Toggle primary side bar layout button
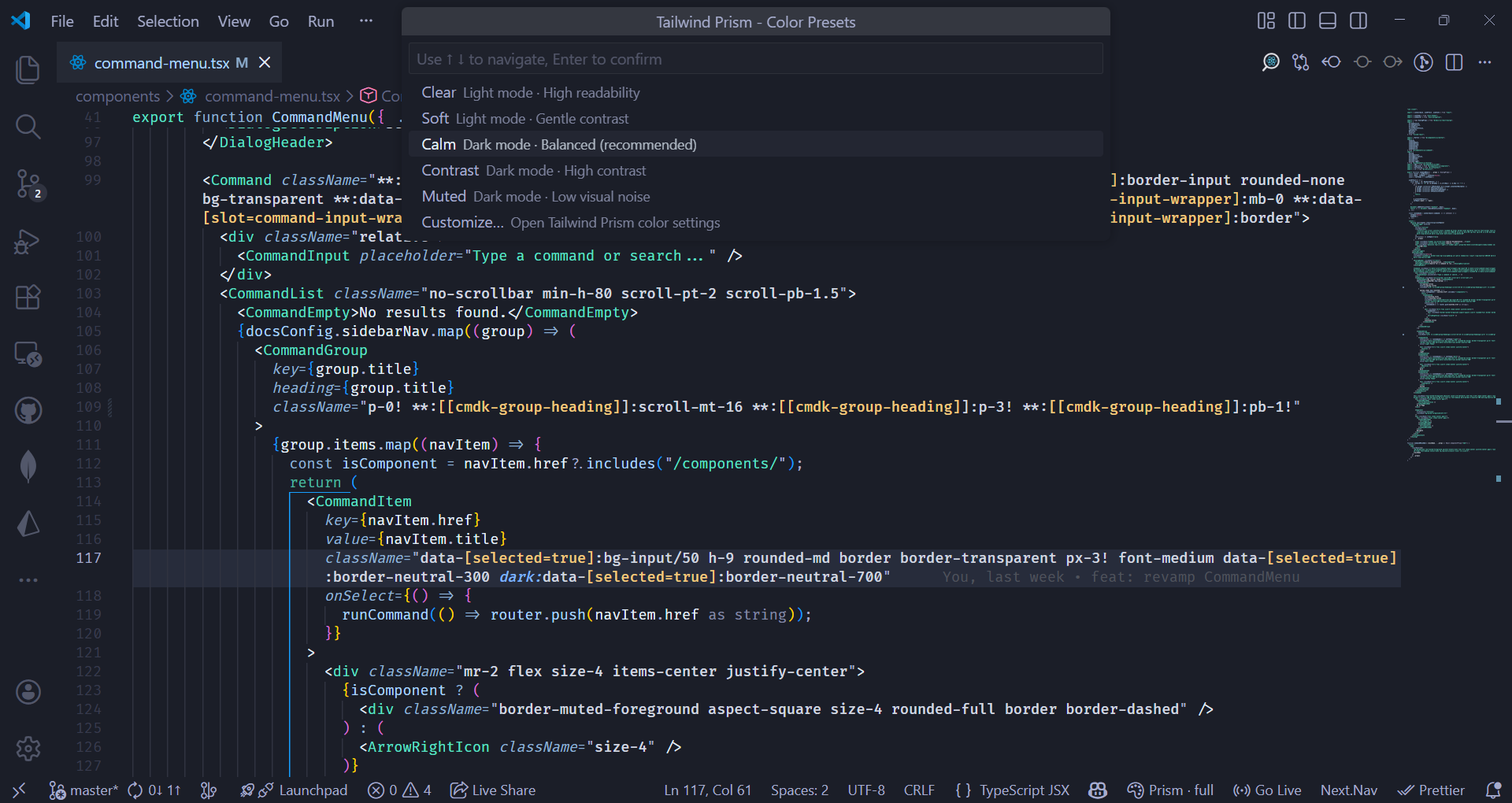Image resolution: width=1512 pixels, height=803 pixels. 1297,21
